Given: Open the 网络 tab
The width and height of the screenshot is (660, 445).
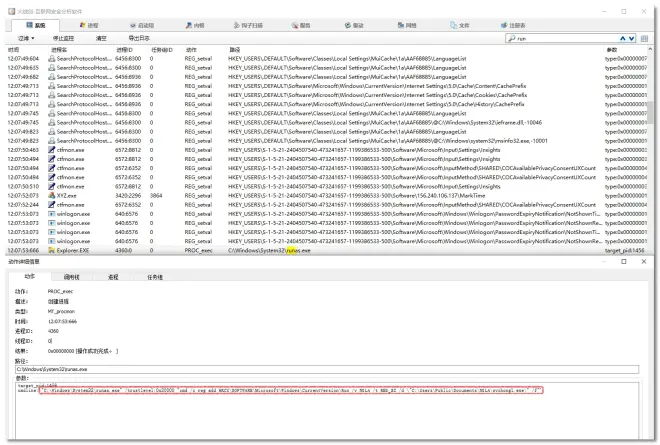Looking at the screenshot, I should point(410,24).
